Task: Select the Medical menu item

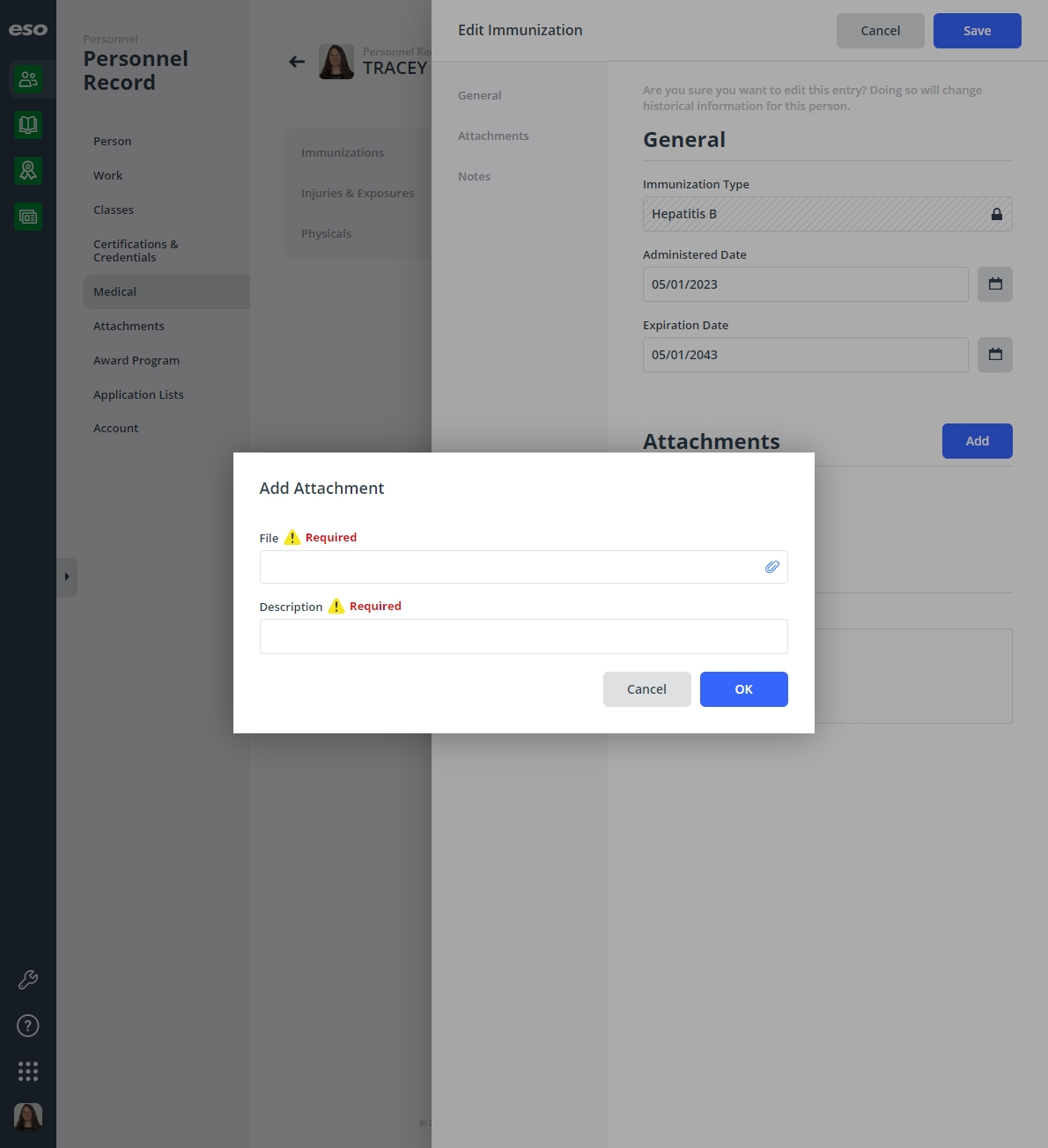Action: tap(166, 291)
